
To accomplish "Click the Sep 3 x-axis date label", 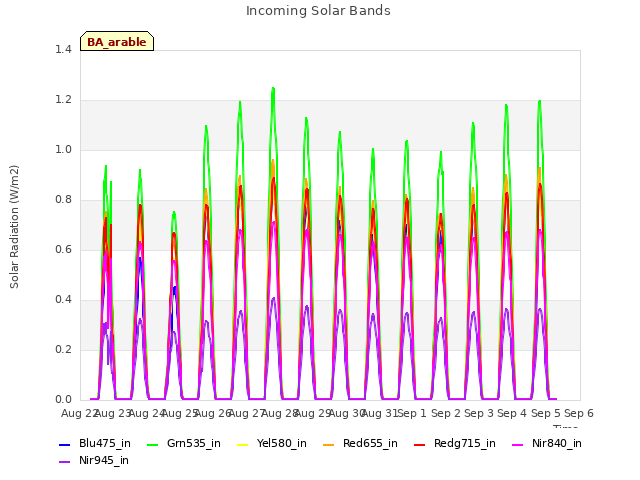I will pos(479,413).
